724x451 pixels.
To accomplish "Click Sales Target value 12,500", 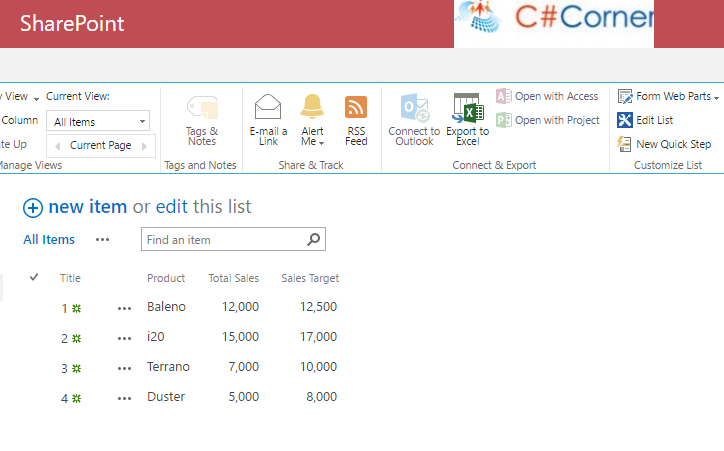I will pyautogui.click(x=318, y=307).
